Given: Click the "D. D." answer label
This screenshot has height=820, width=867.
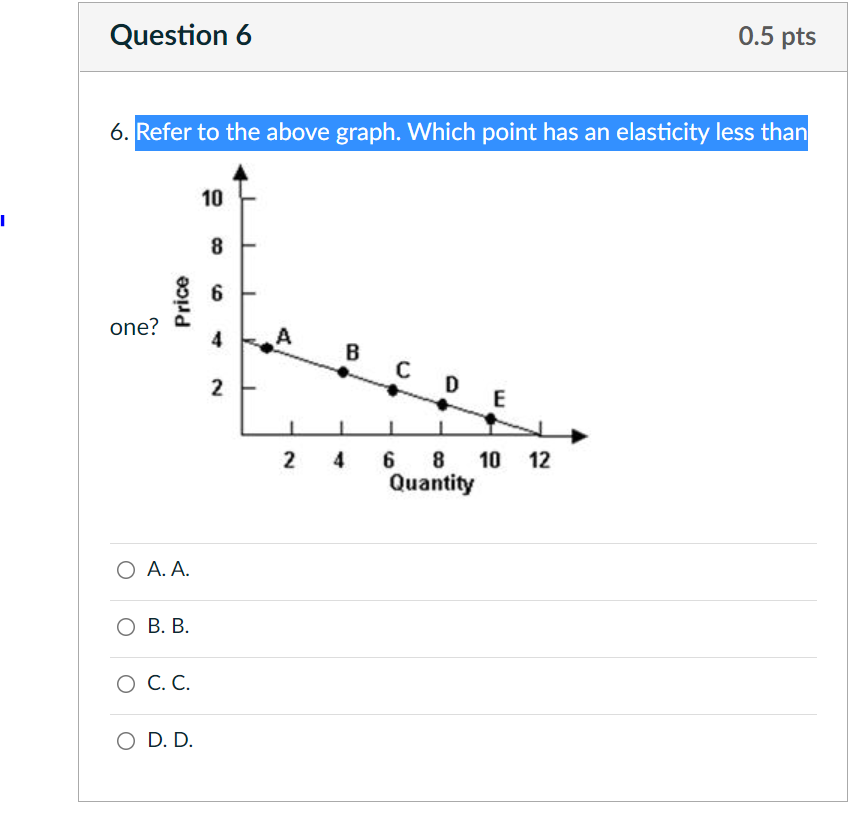Looking at the screenshot, I should click(170, 742).
